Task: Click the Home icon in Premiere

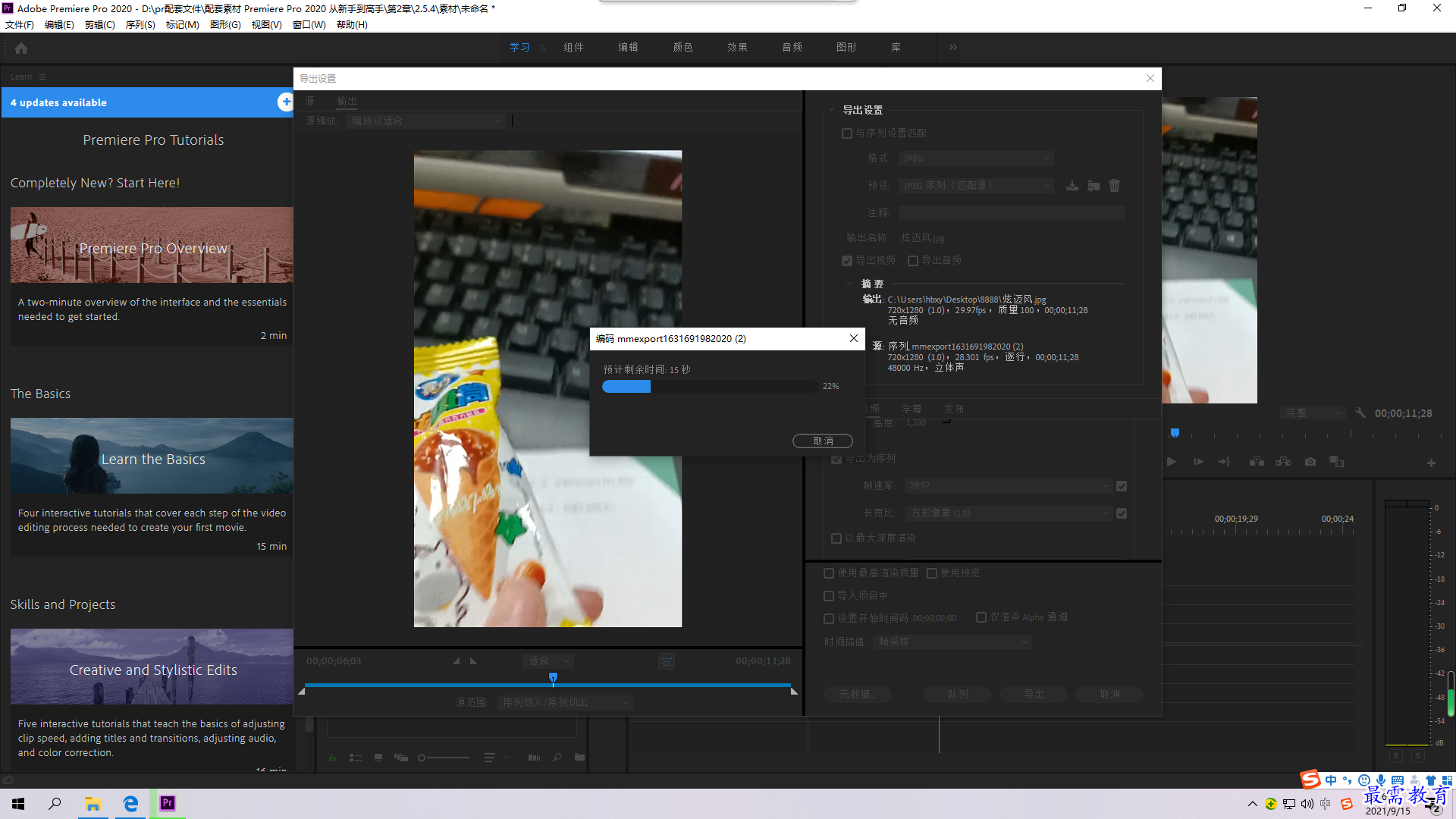Action: pyautogui.click(x=21, y=49)
